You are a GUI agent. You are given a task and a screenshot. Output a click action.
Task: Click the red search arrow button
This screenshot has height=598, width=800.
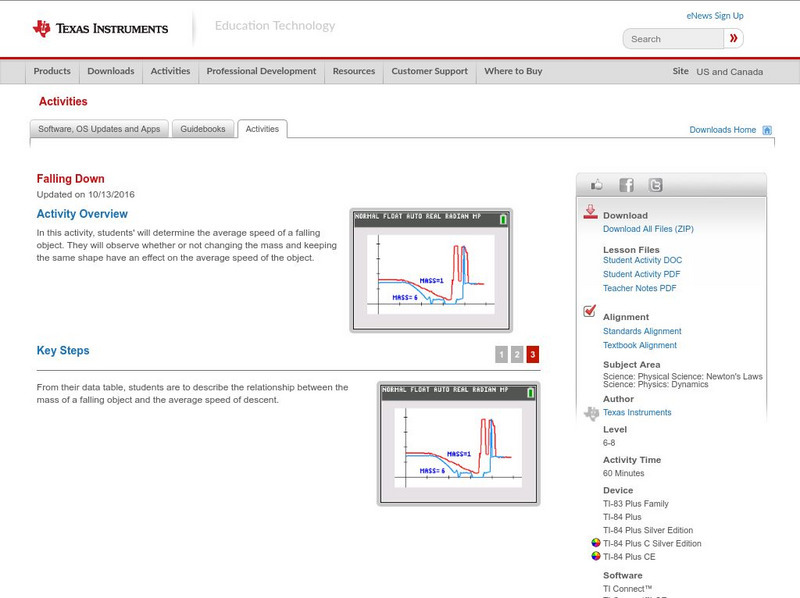point(735,38)
